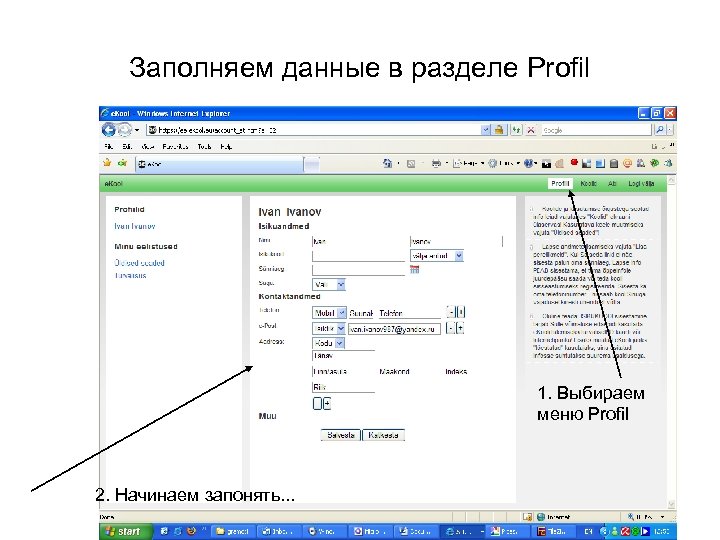Image resolution: width=720 pixels, height=540 pixels.
Task: Open the Kodu address type dropdown
Action: (328, 343)
